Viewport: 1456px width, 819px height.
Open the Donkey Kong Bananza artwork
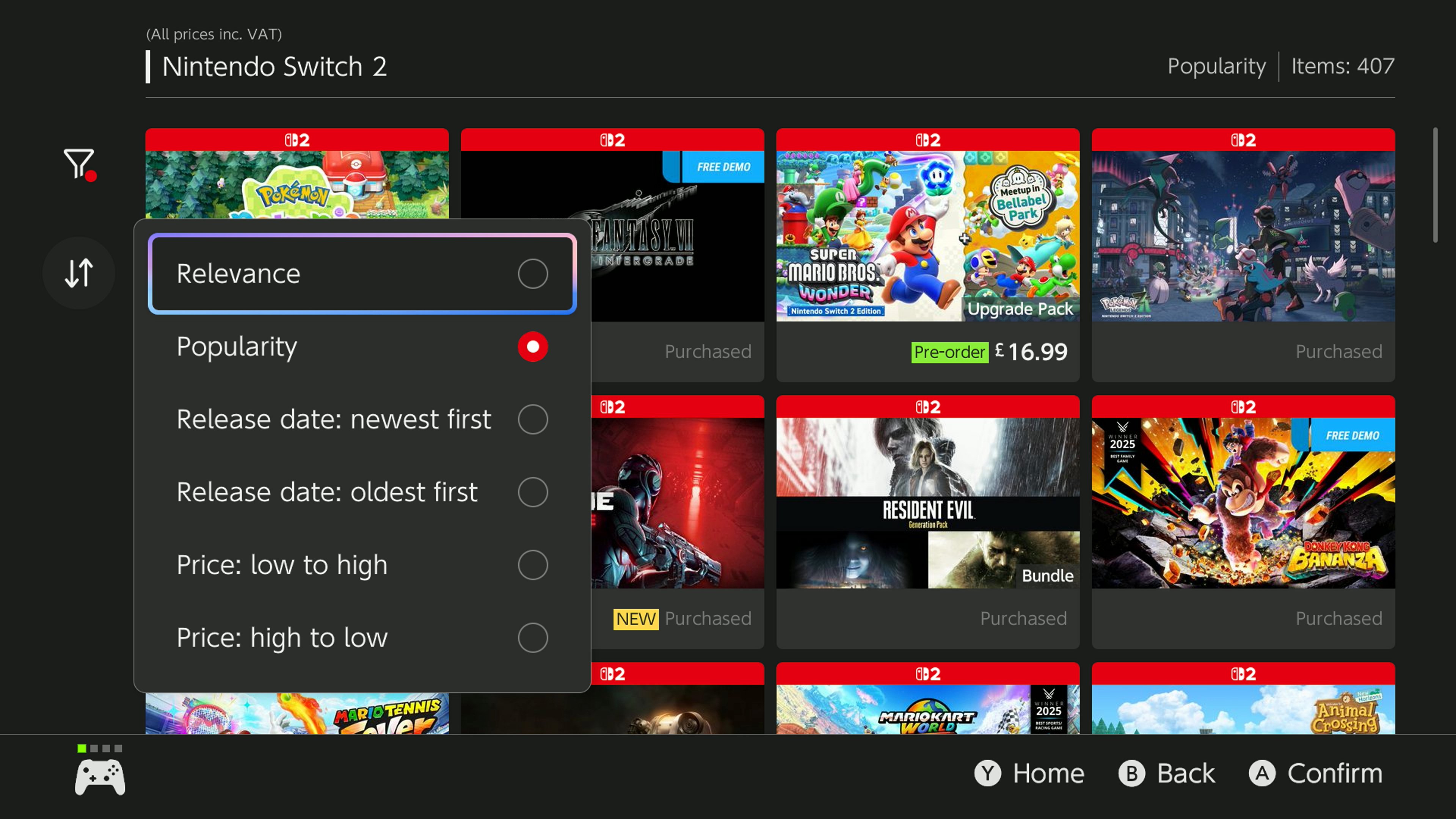tap(1243, 503)
